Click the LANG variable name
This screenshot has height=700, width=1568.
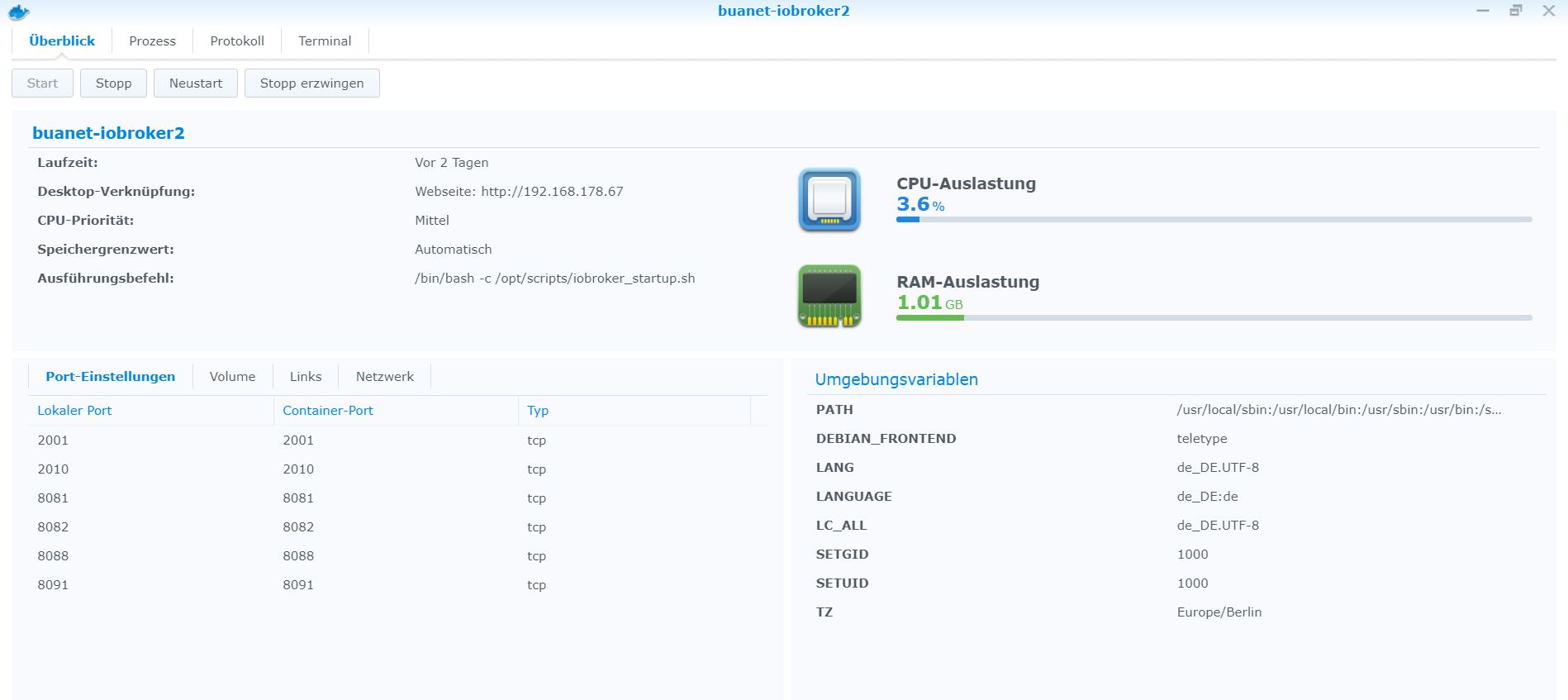click(834, 467)
